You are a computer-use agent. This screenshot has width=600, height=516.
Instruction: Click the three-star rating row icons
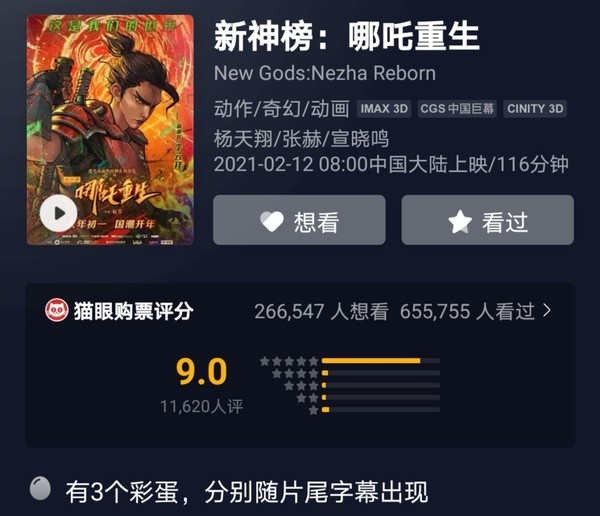tap(301, 385)
